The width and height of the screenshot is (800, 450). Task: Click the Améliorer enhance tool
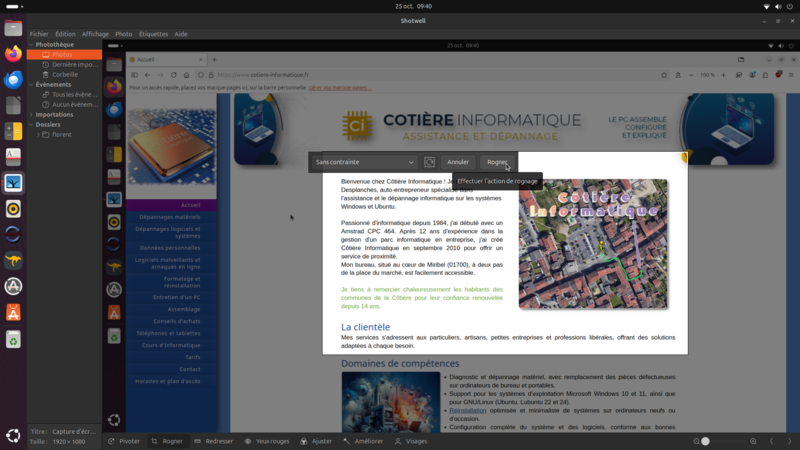pos(363,441)
